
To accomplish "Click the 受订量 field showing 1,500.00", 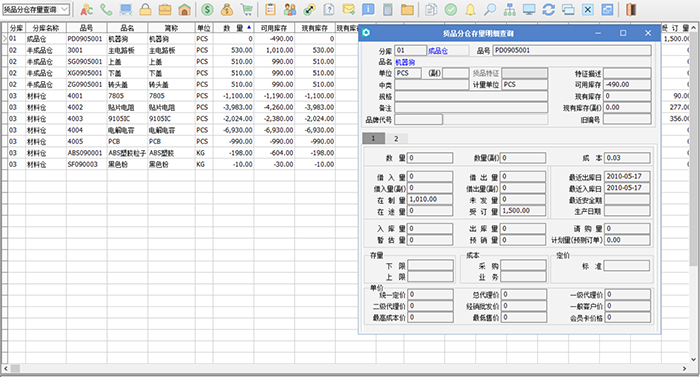I will (x=523, y=211).
